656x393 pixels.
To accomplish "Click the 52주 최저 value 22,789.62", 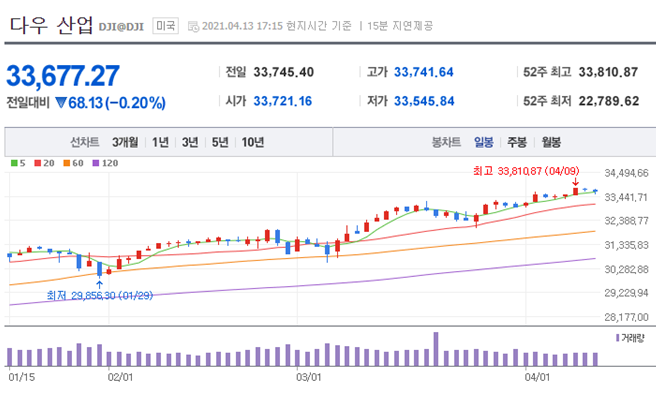I will coord(609,101).
